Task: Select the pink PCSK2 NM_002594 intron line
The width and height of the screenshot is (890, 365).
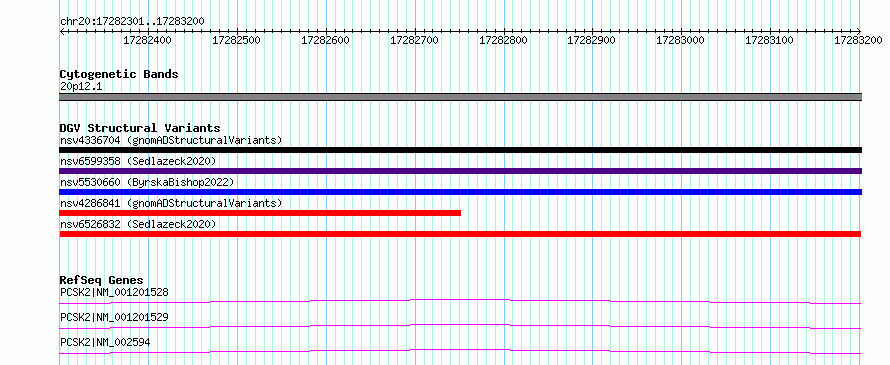Action: 460,351
